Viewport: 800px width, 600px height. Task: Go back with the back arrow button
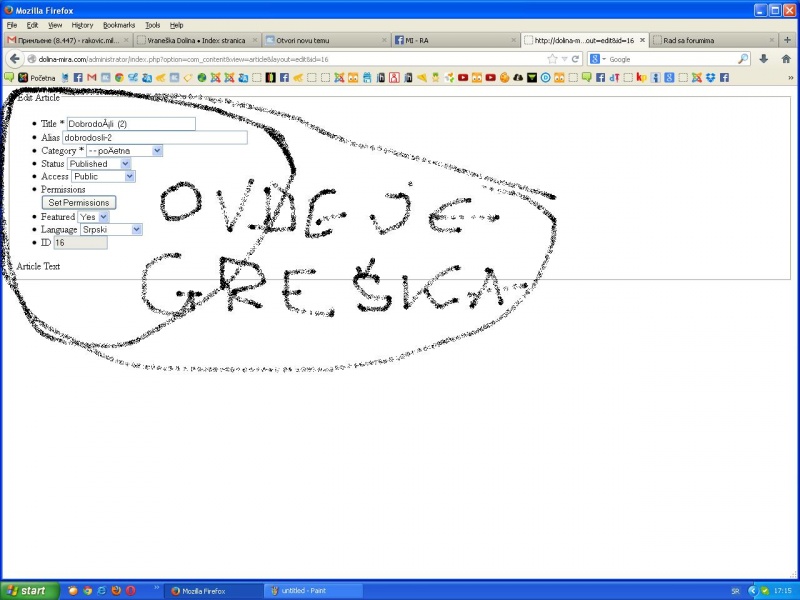coord(15,59)
